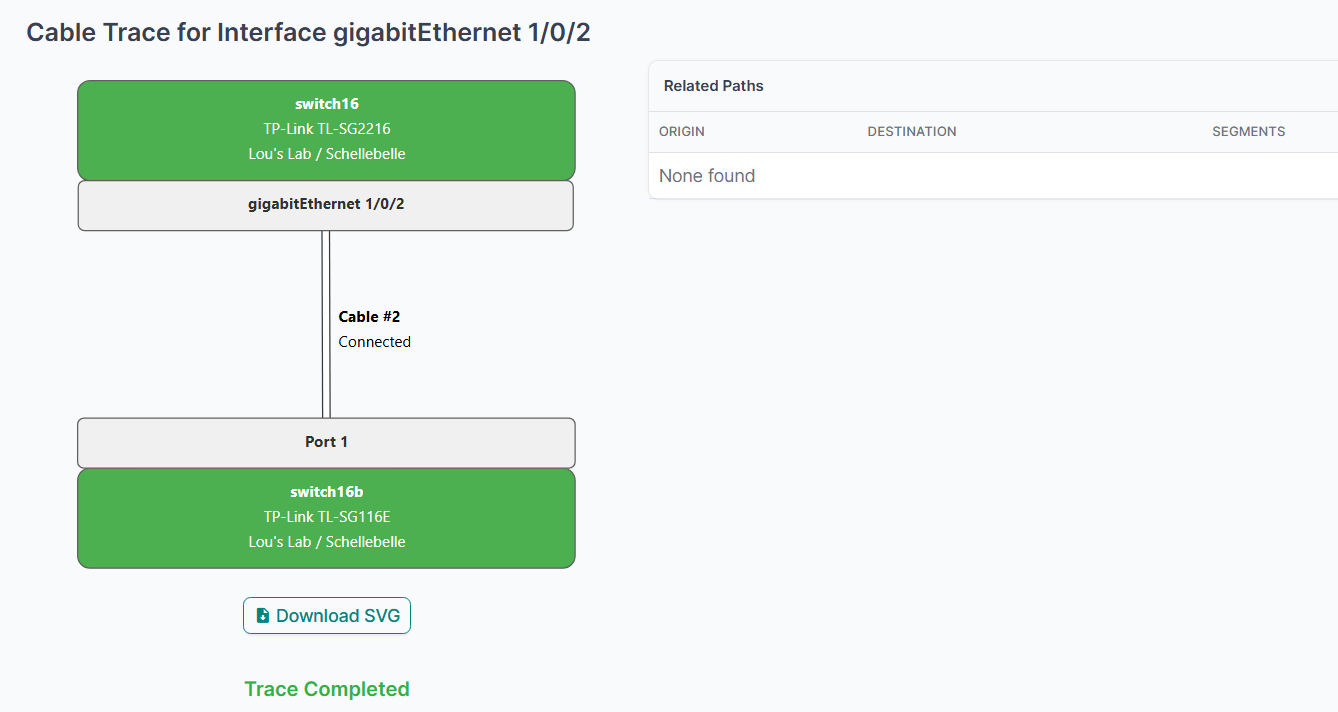Sort by the SEGMENTS column header
The image size is (1338, 712).
[x=1248, y=132]
